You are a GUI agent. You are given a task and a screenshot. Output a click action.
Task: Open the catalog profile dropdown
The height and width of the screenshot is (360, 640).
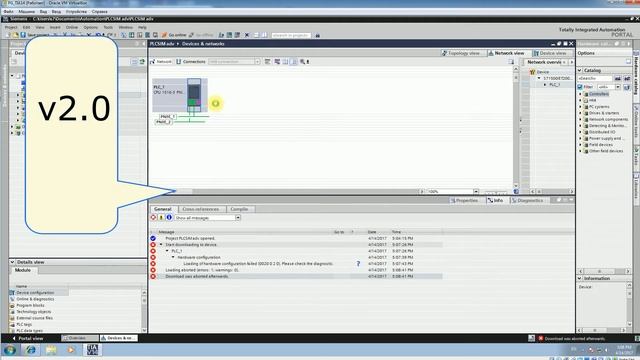[x=618, y=87]
